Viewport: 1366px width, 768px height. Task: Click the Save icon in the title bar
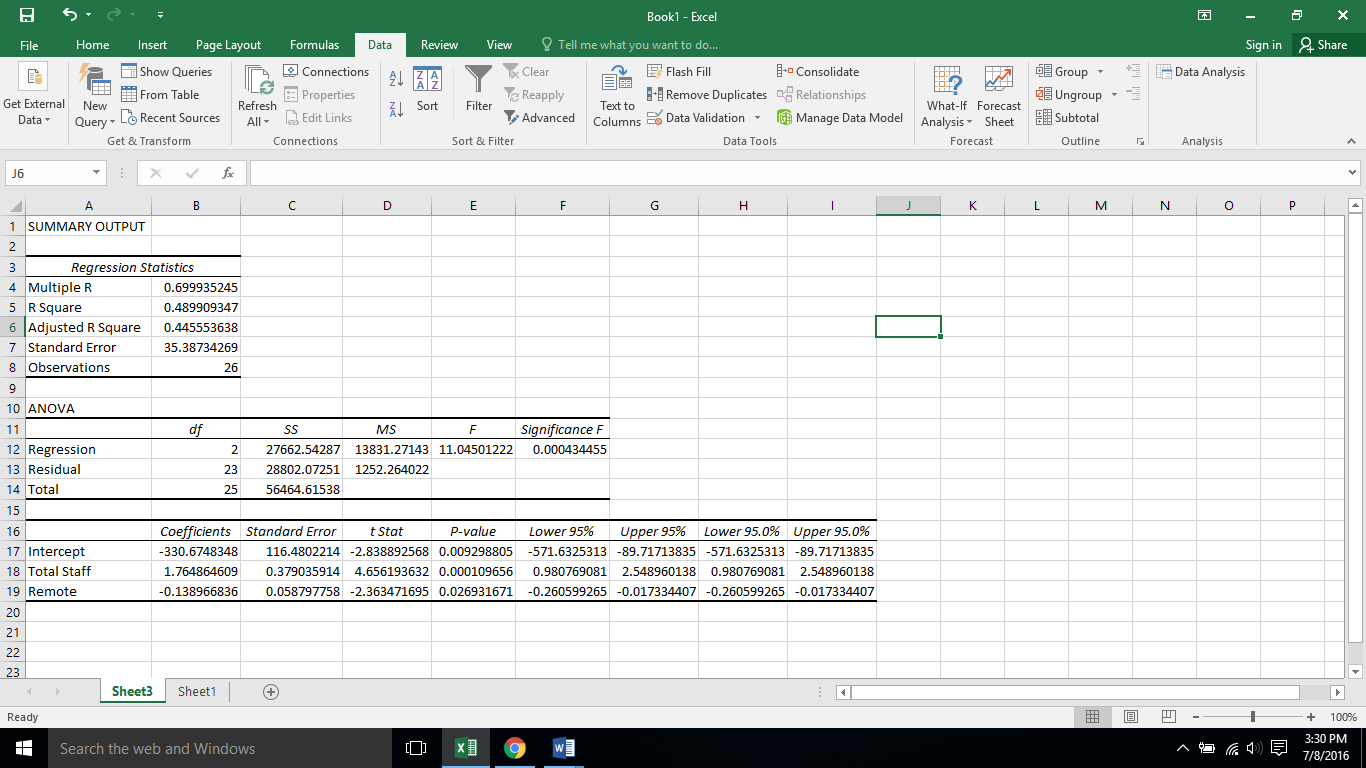coord(27,16)
